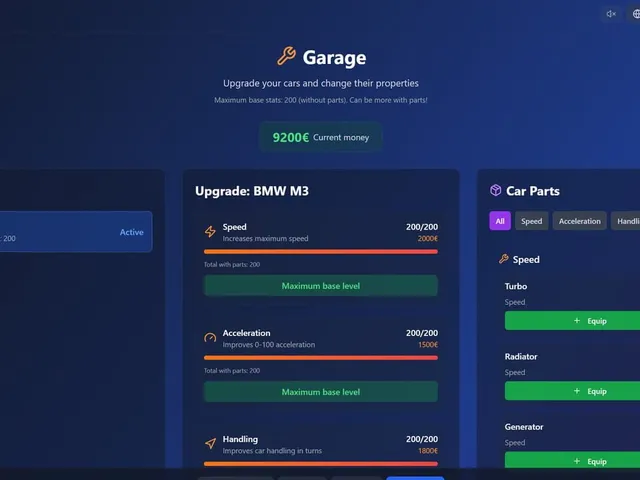The image size is (640, 480).
Task: Click the Garage wrench icon
Action: click(x=287, y=56)
